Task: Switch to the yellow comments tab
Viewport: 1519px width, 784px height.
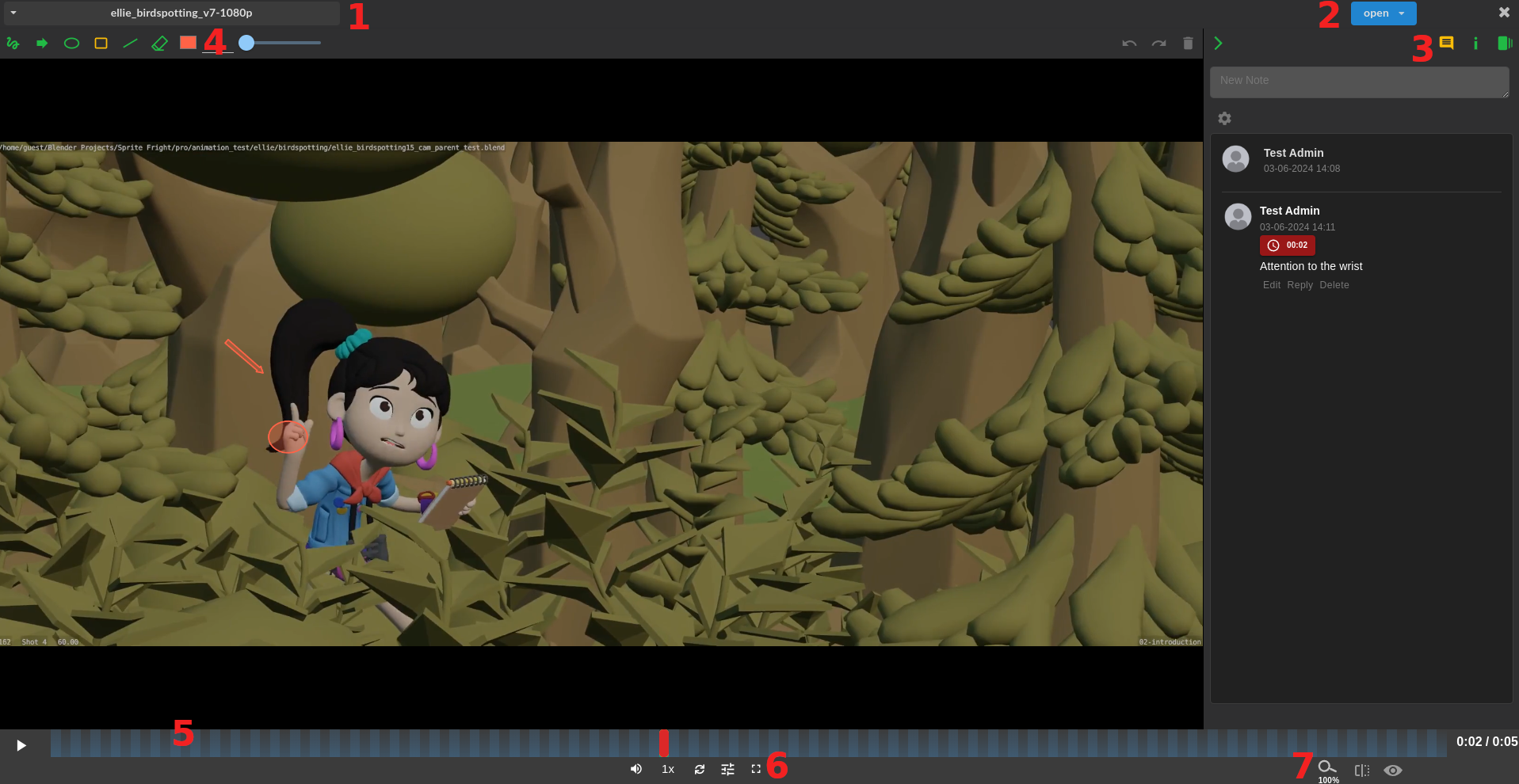Action: pos(1446,43)
